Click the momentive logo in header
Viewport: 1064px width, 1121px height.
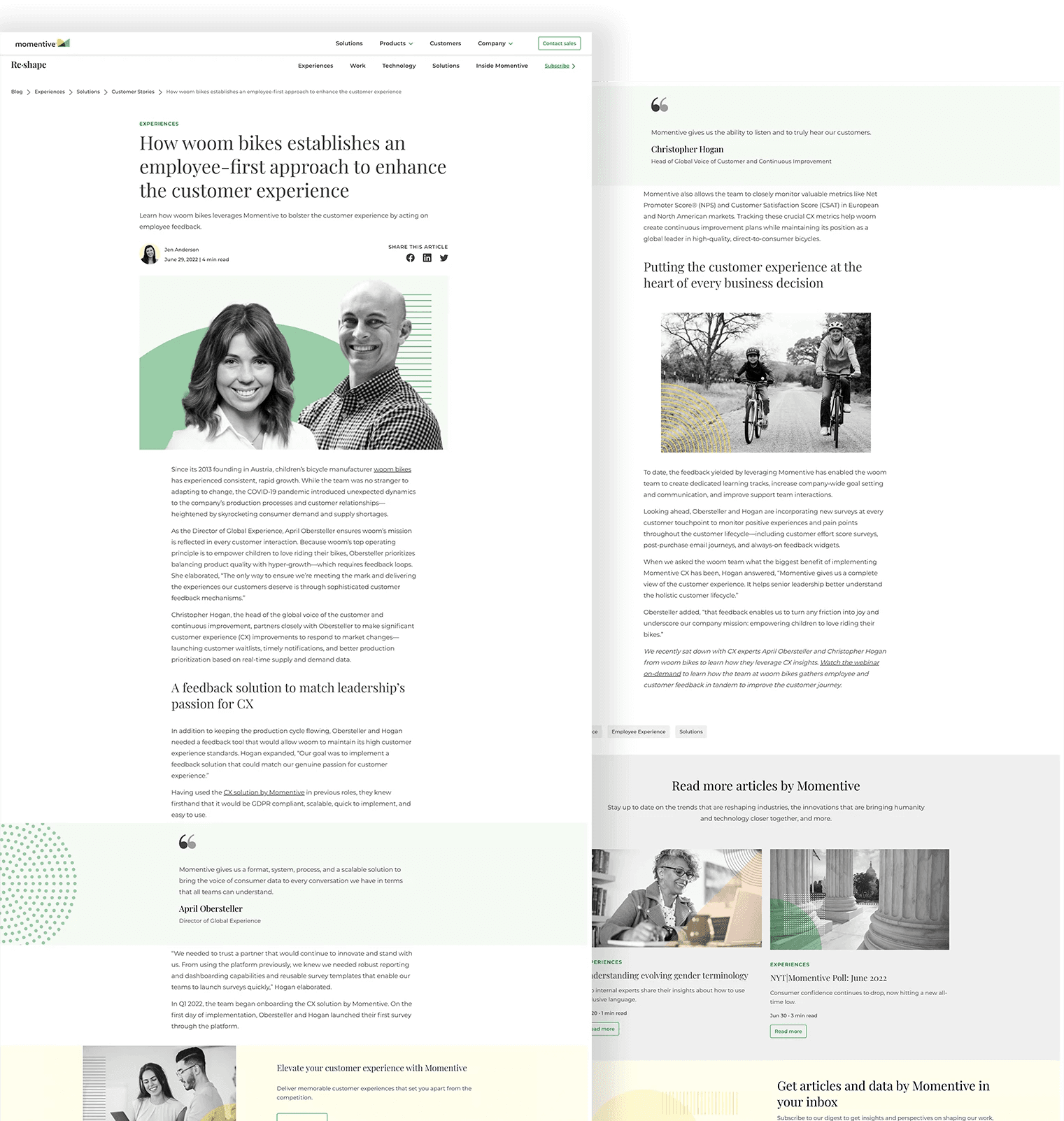(x=42, y=43)
